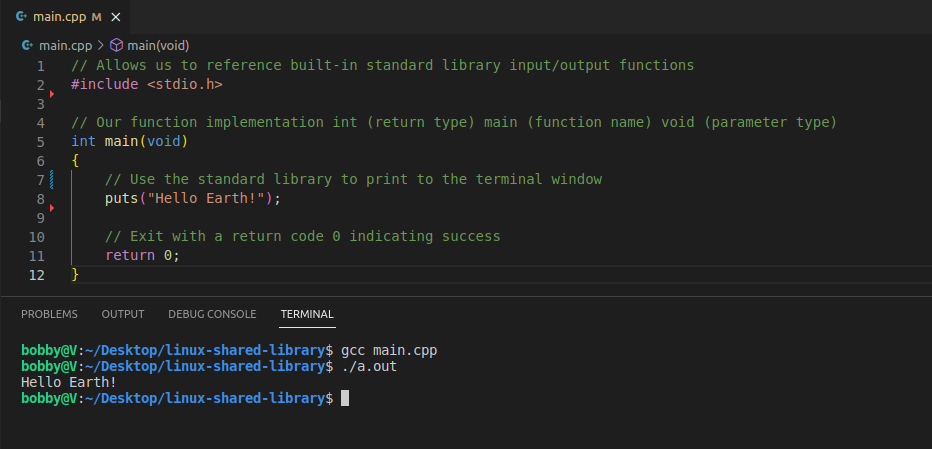Screen dimensions: 932x449
Task: Click line number 5 in the gutter
Action: [40, 141]
